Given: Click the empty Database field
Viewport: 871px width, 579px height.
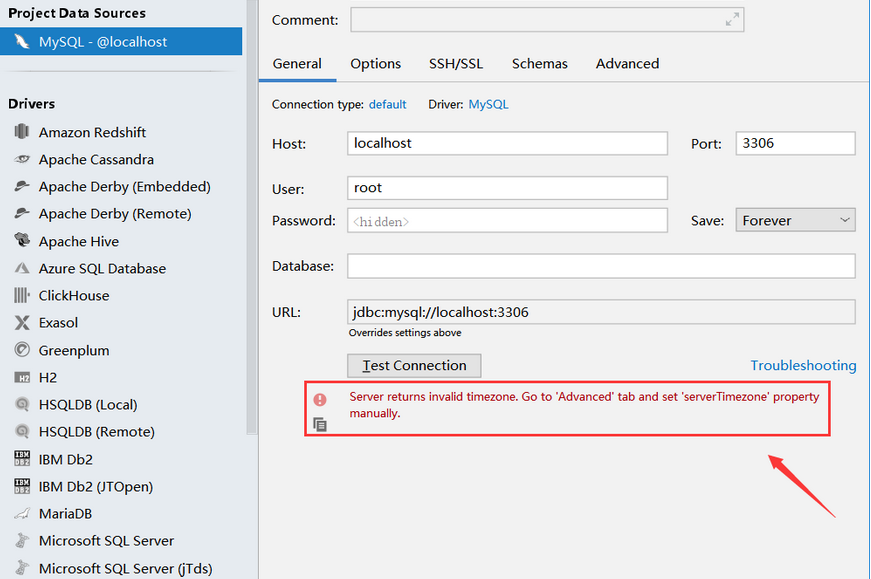Looking at the screenshot, I should [x=601, y=266].
